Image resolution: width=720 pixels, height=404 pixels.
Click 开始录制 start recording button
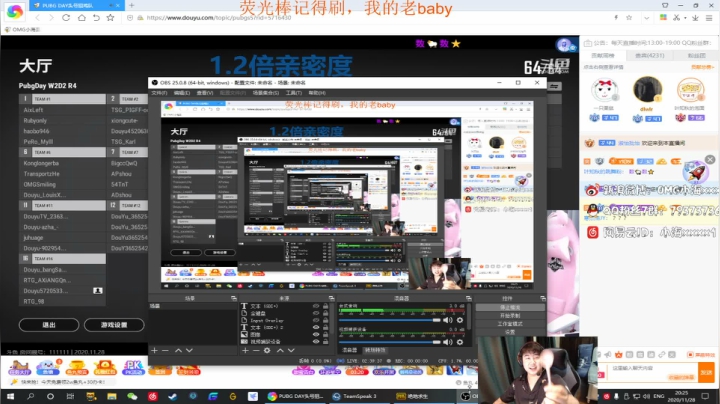tap(510, 316)
